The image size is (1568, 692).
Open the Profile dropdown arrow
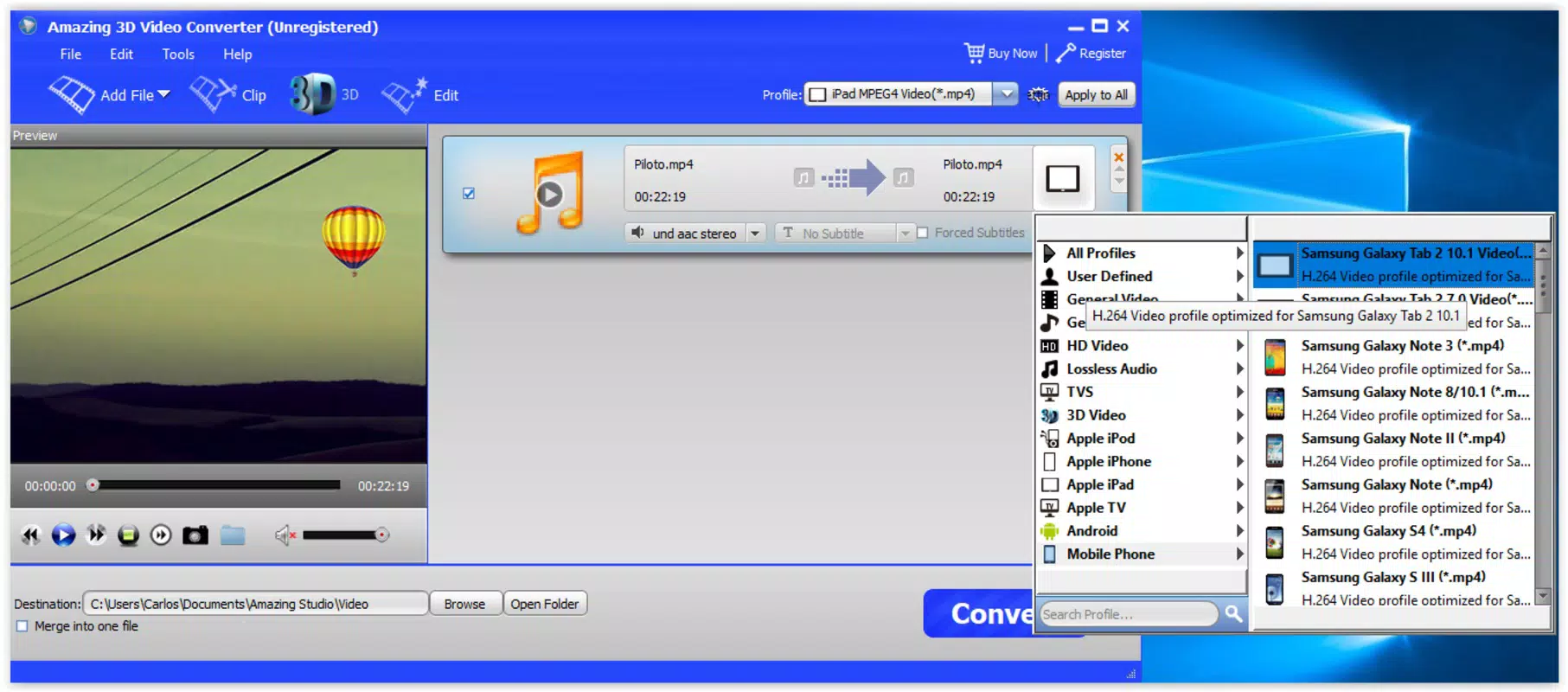click(x=1006, y=94)
